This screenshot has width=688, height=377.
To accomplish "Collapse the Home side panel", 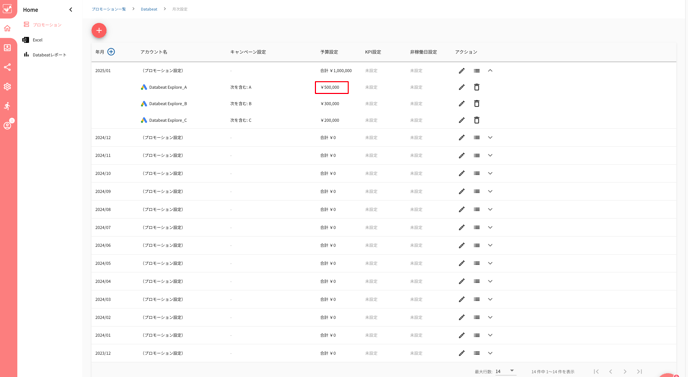I will (x=71, y=10).
